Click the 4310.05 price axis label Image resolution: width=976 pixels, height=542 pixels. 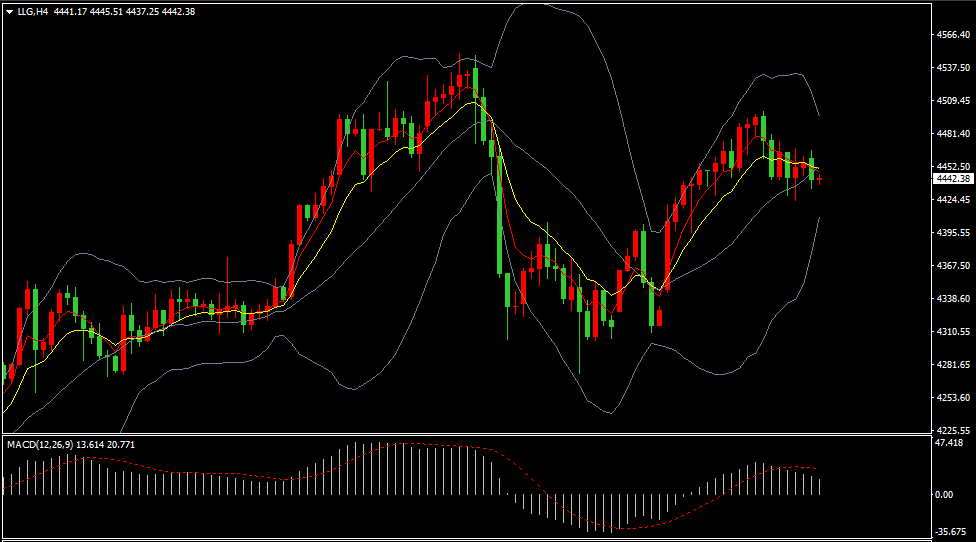[x=951, y=332]
